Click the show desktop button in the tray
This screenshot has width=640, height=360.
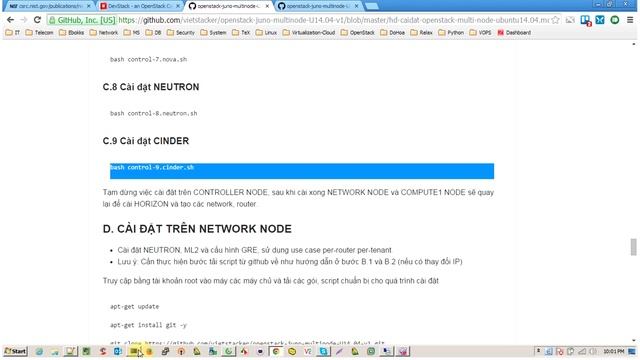(x=632, y=351)
